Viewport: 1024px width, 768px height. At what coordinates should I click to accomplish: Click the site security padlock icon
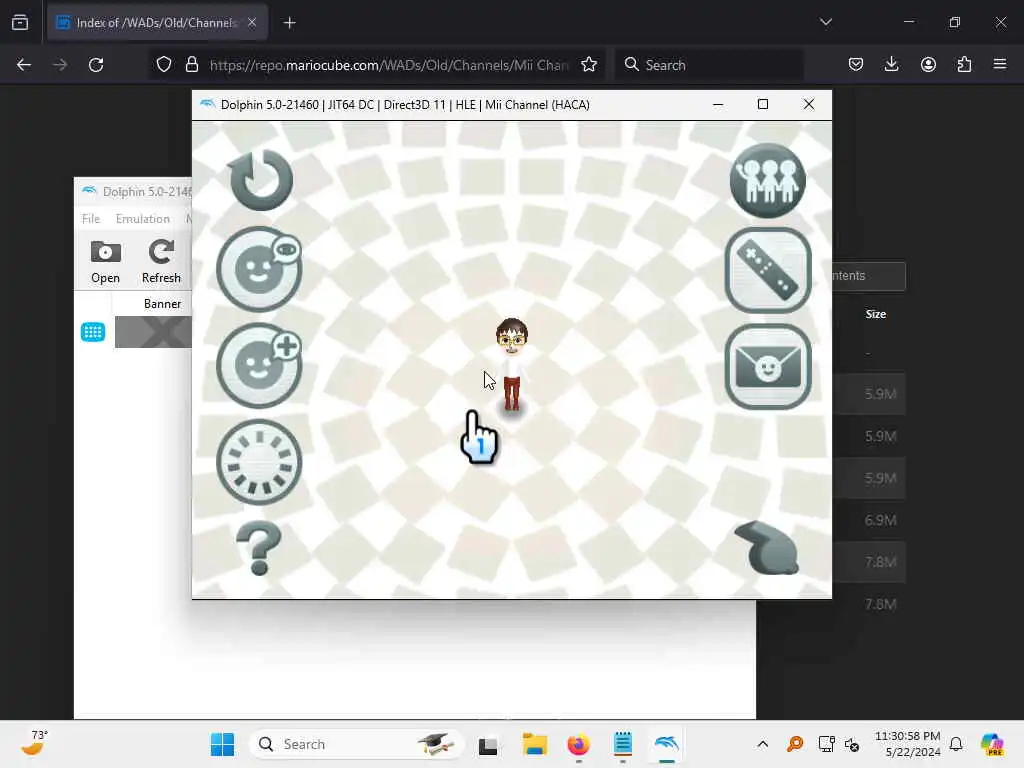(x=191, y=65)
